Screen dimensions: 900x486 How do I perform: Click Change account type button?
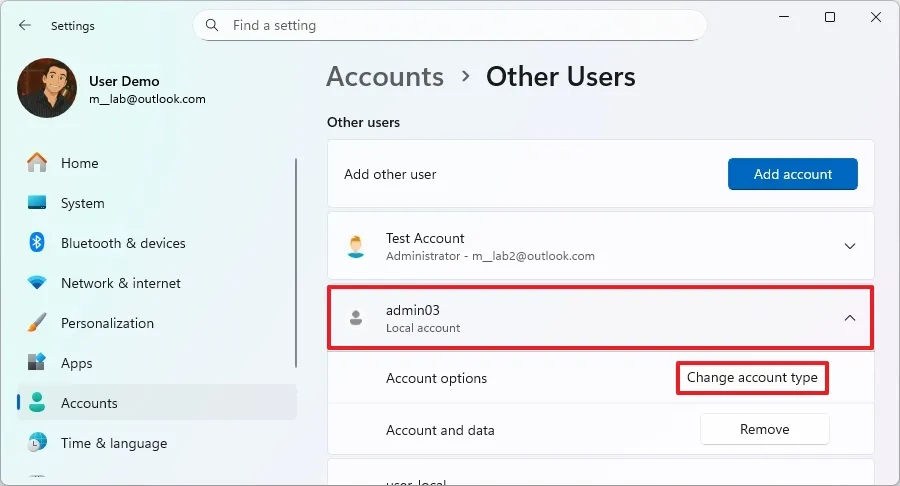pyautogui.click(x=752, y=378)
